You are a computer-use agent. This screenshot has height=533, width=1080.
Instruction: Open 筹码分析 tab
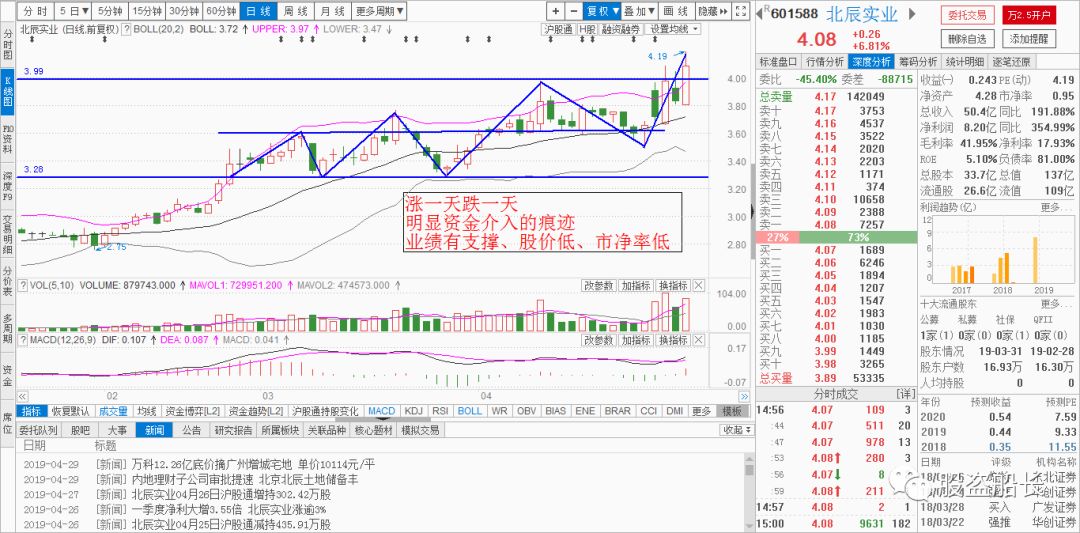click(917, 61)
